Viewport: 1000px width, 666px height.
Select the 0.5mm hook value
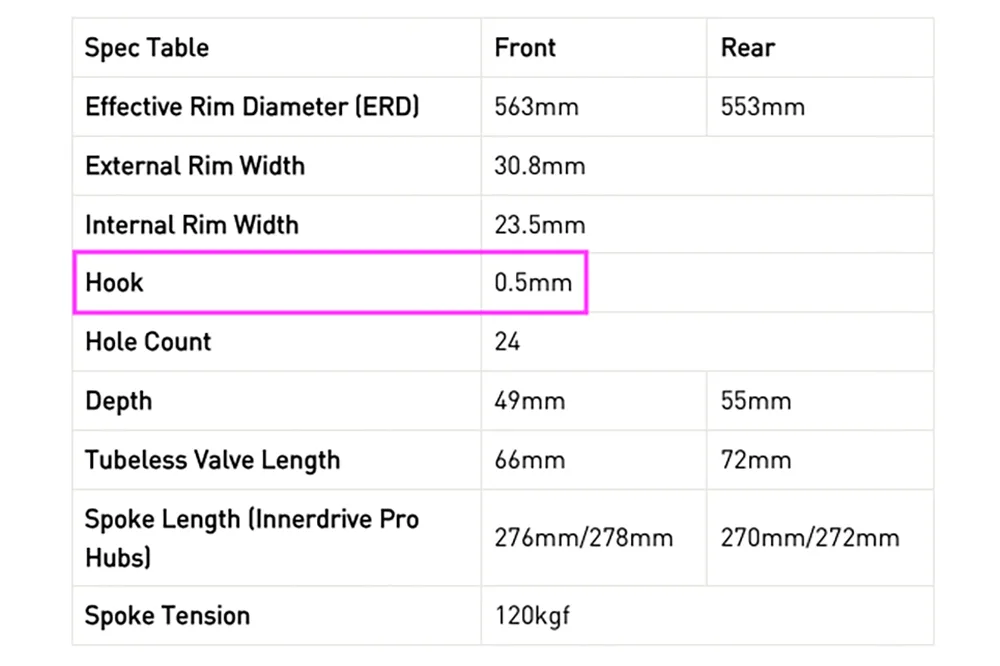[x=533, y=283]
